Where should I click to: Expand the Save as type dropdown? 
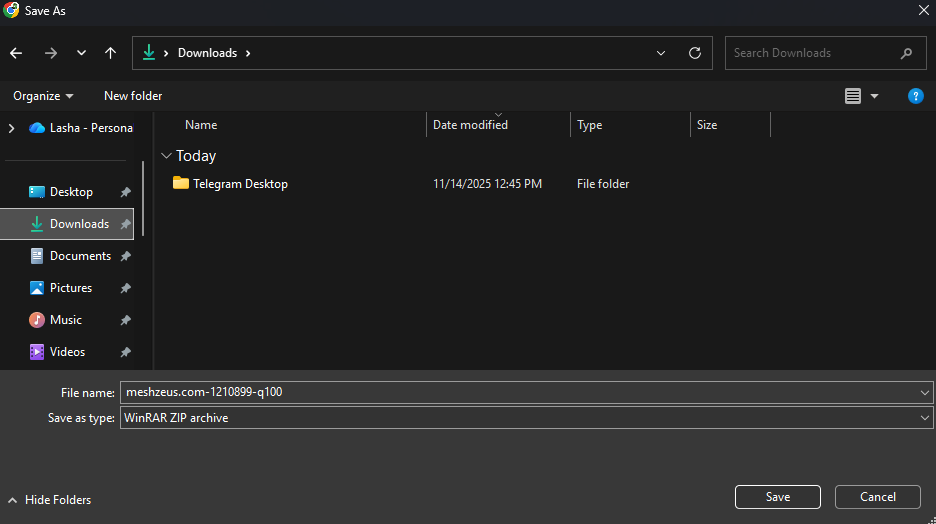[x=924, y=418]
